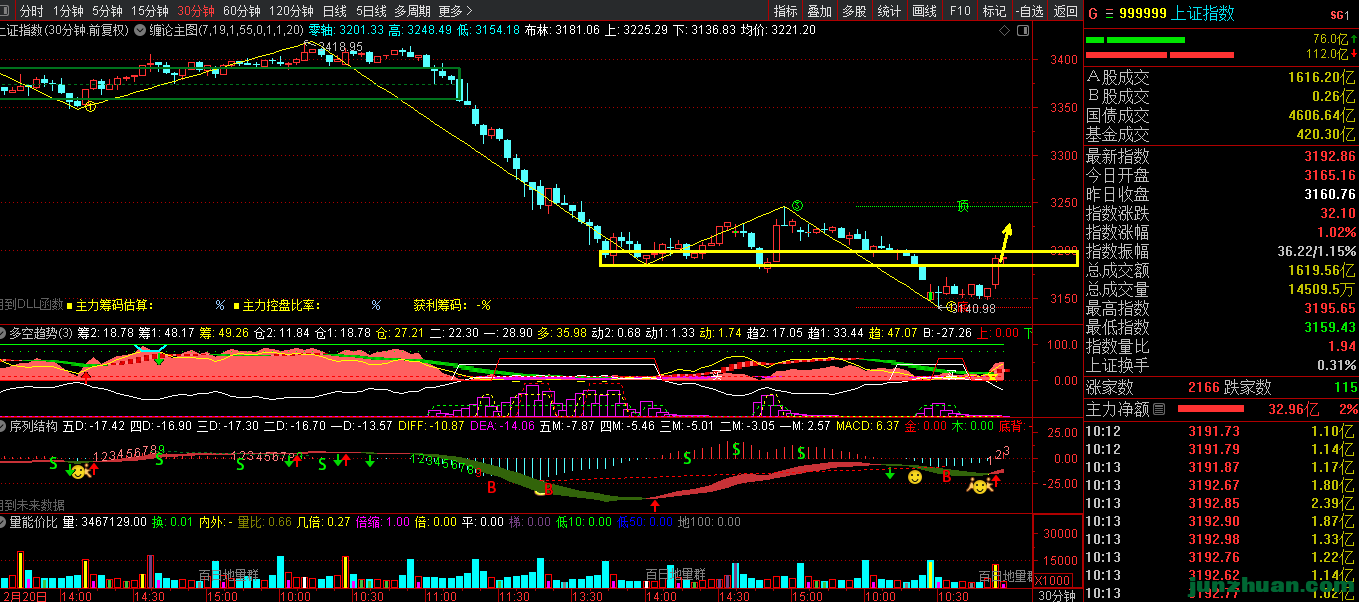Open the 主力净额 detail list icon
Screen dimensions: 1359x602
click(x=1158, y=409)
